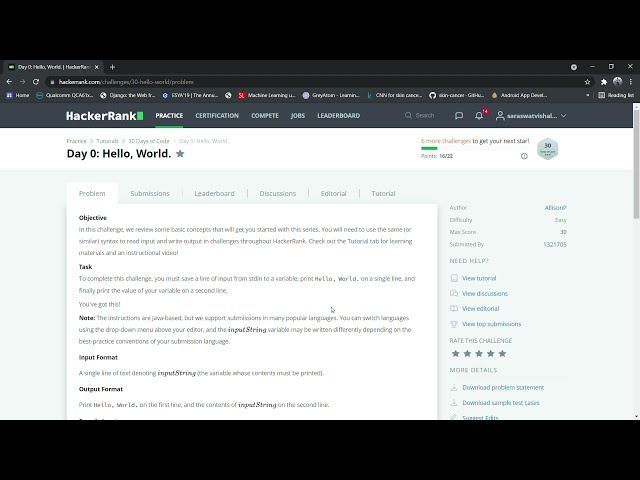Click the 30 Days of Code badge
Viewport: 640px width, 480px height.
pos(548,149)
